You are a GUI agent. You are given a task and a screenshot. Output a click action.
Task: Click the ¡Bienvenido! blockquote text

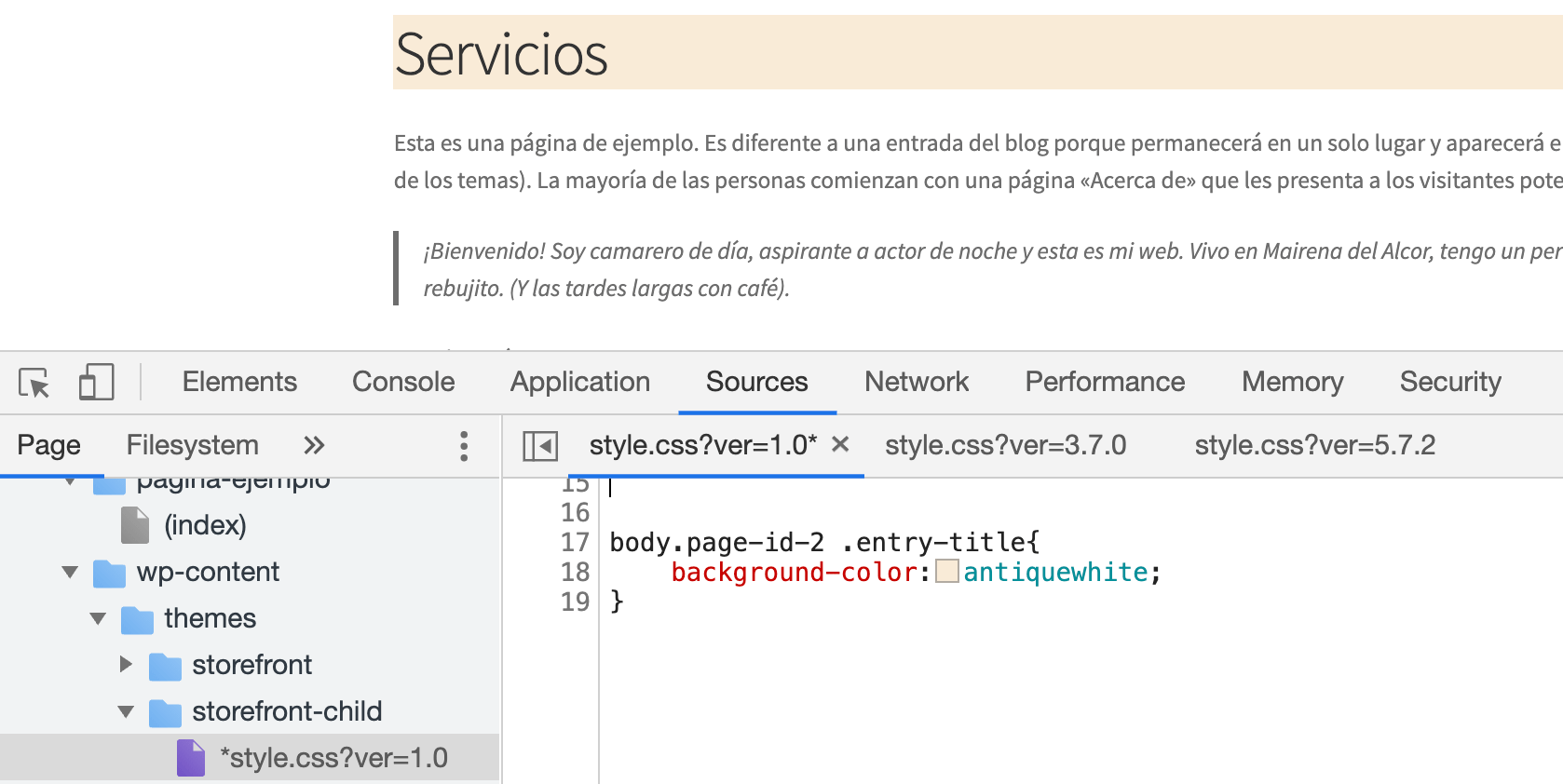point(993,269)
